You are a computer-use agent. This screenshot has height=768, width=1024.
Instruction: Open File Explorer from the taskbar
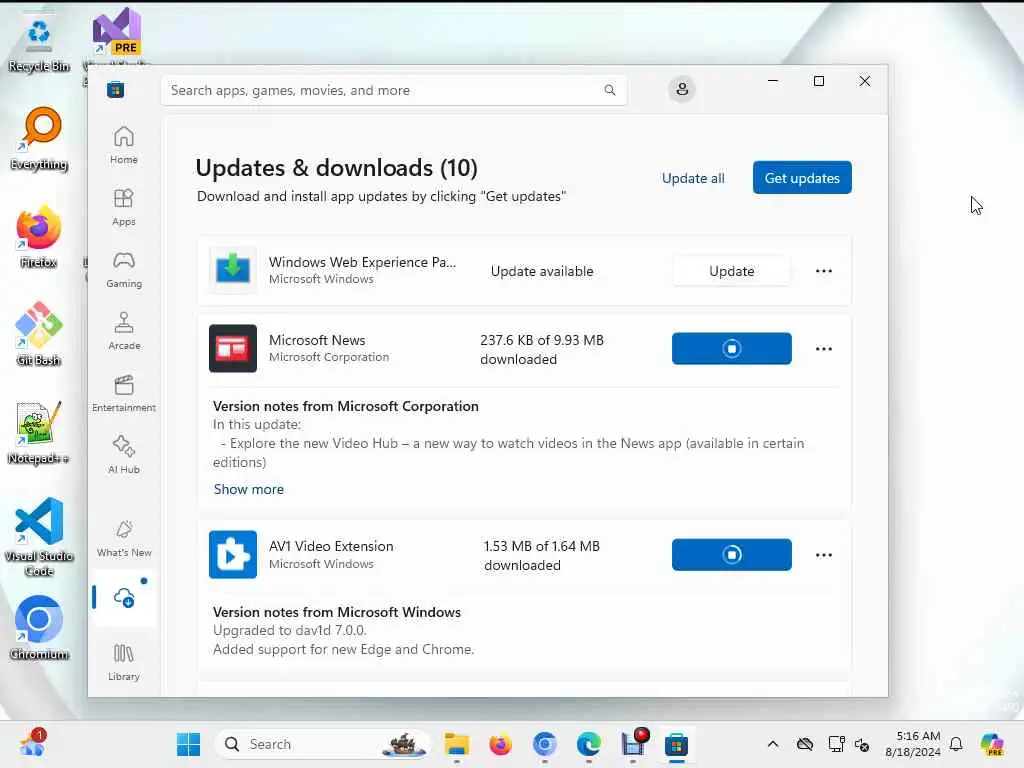coord(456,744)
